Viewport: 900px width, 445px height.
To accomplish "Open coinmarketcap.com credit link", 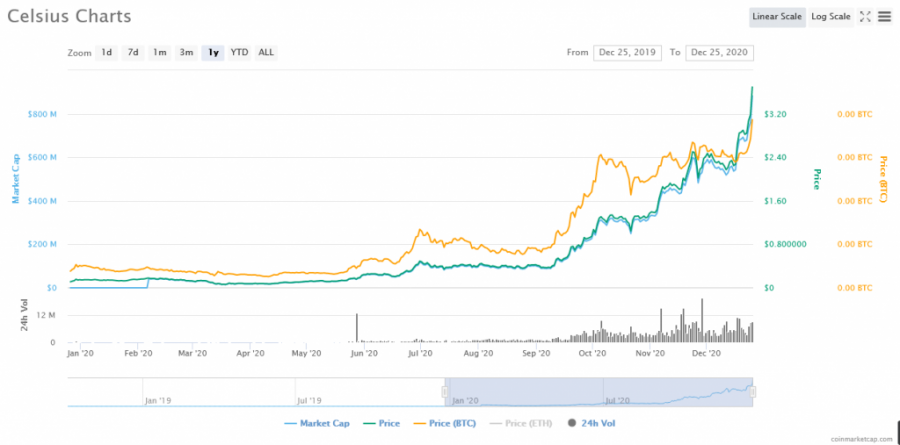I will (862, 439).
